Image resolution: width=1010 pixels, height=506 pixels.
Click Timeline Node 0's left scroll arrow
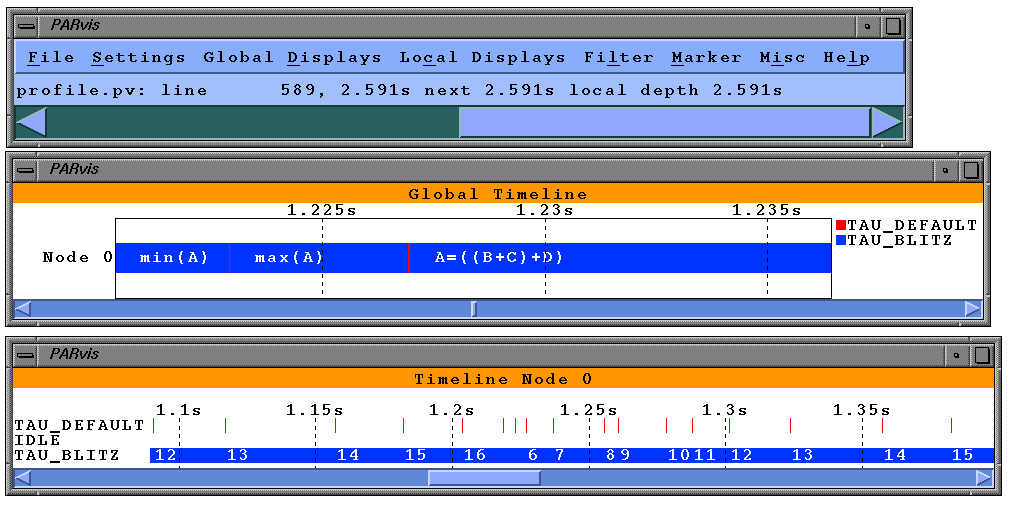24,478
